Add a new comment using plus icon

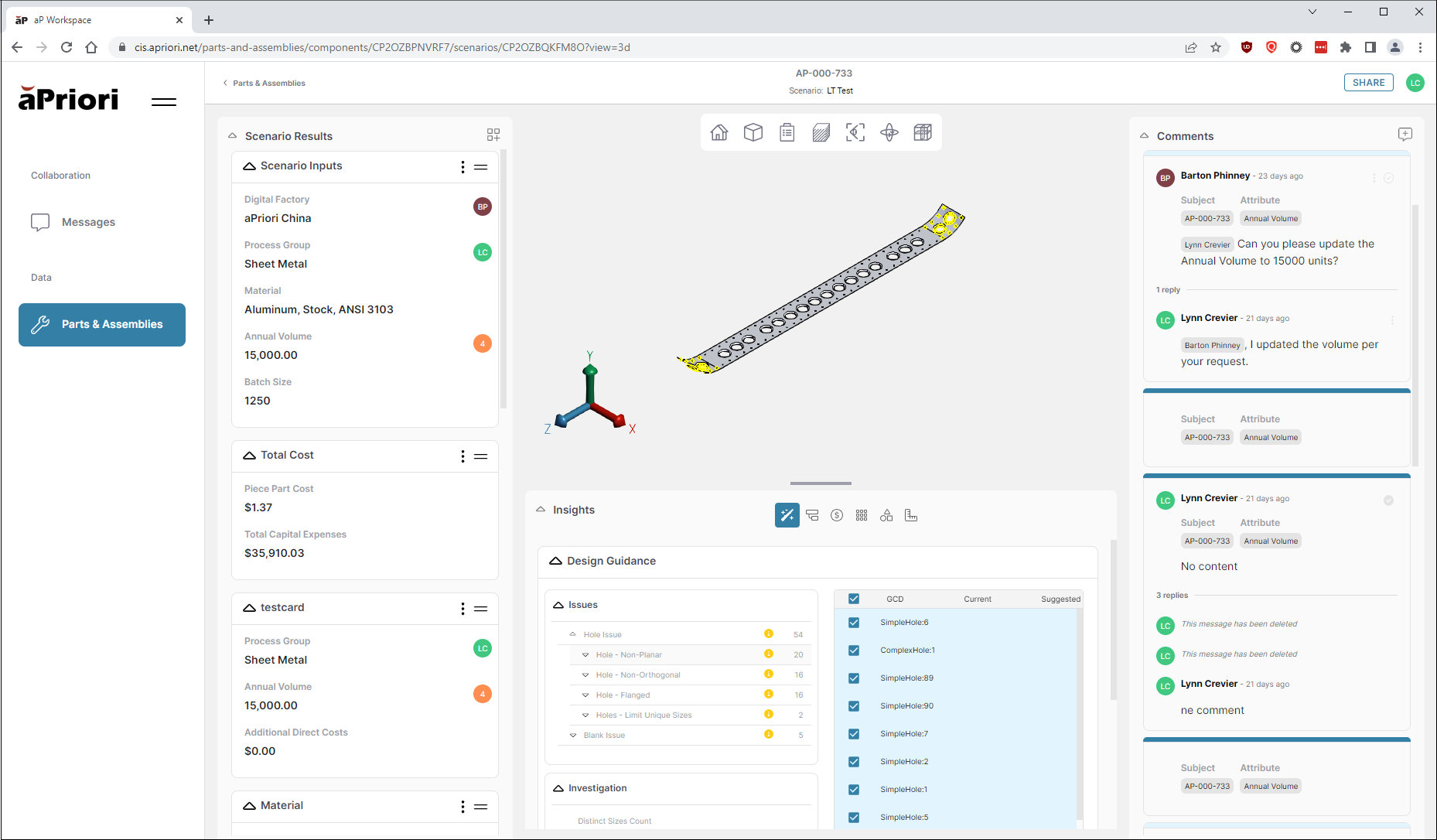pos(1405,135)
